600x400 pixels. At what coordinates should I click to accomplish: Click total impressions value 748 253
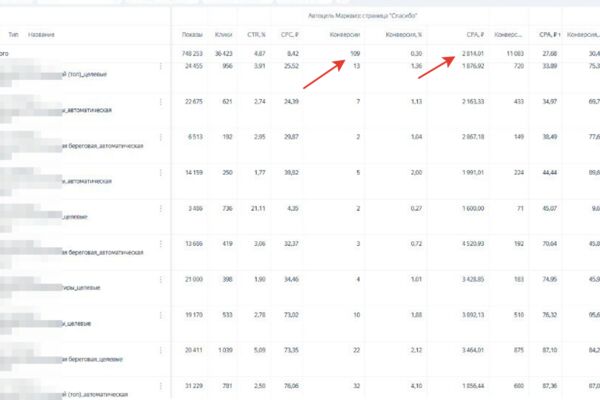point(192,54)
